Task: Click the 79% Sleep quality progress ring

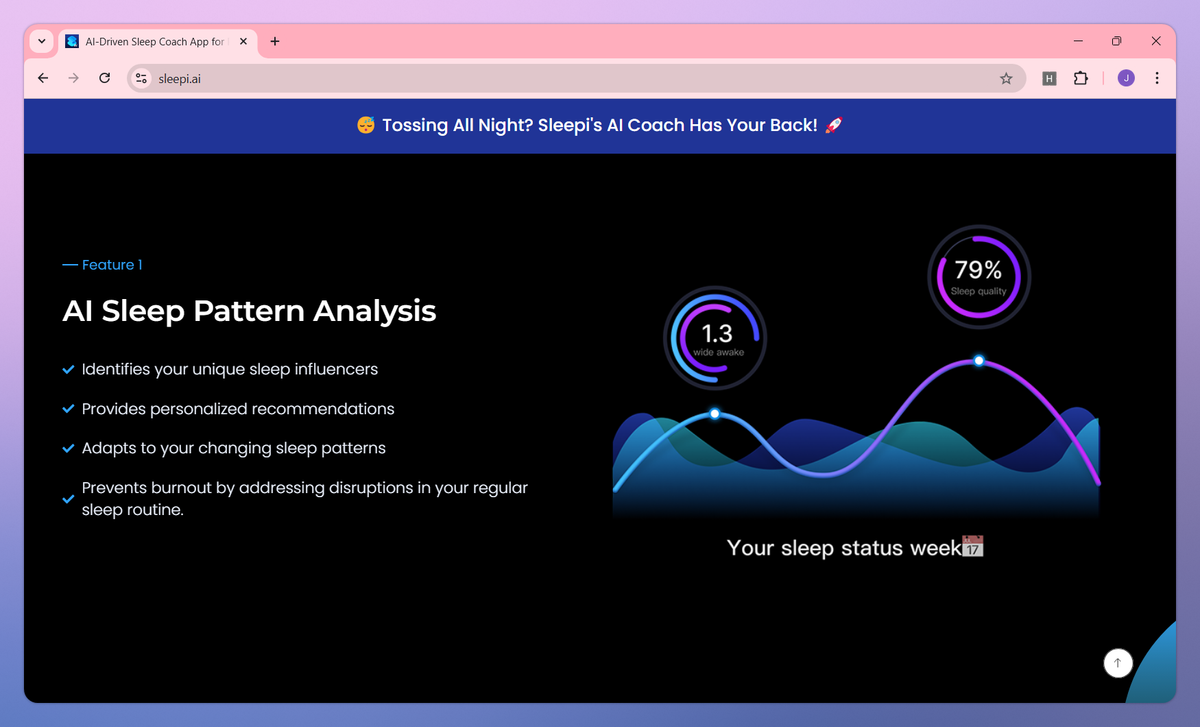Action: (x=978, y=277)
